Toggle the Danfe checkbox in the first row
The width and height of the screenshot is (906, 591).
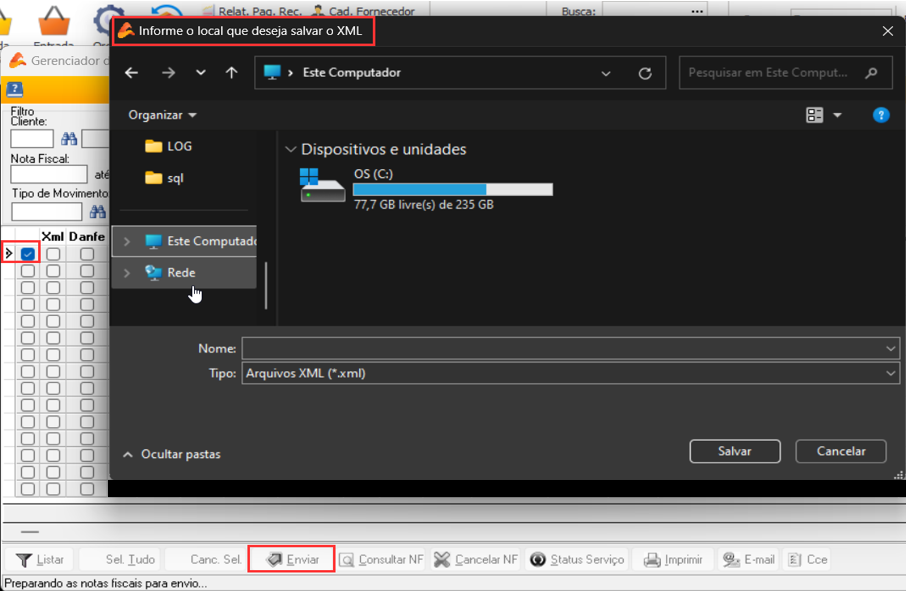[x=87, y=254]
